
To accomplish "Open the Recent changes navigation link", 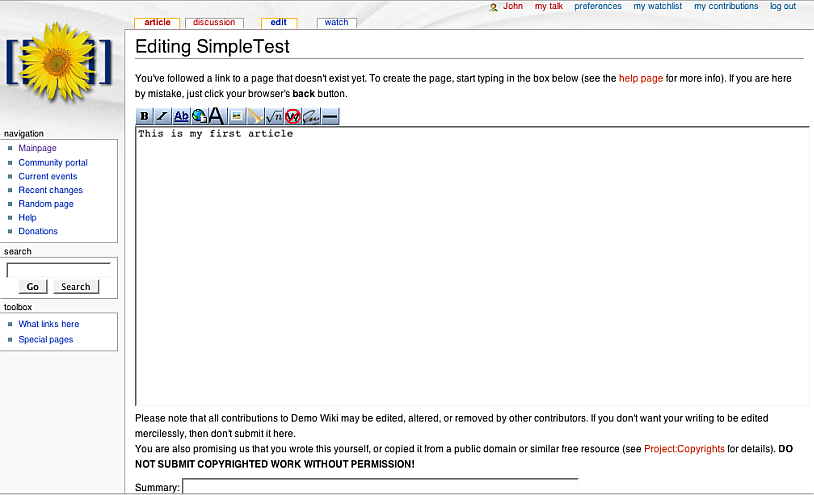I will [50, 190].
